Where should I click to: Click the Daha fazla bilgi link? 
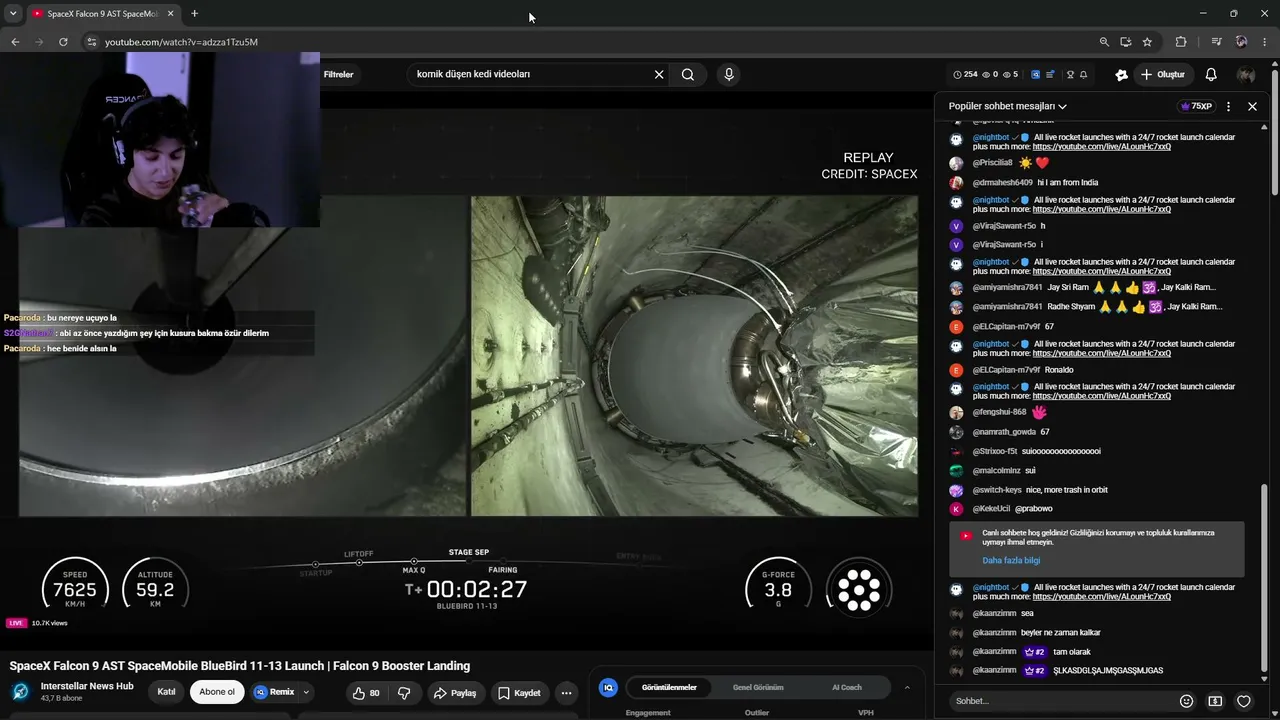(x=1011, y=561)
